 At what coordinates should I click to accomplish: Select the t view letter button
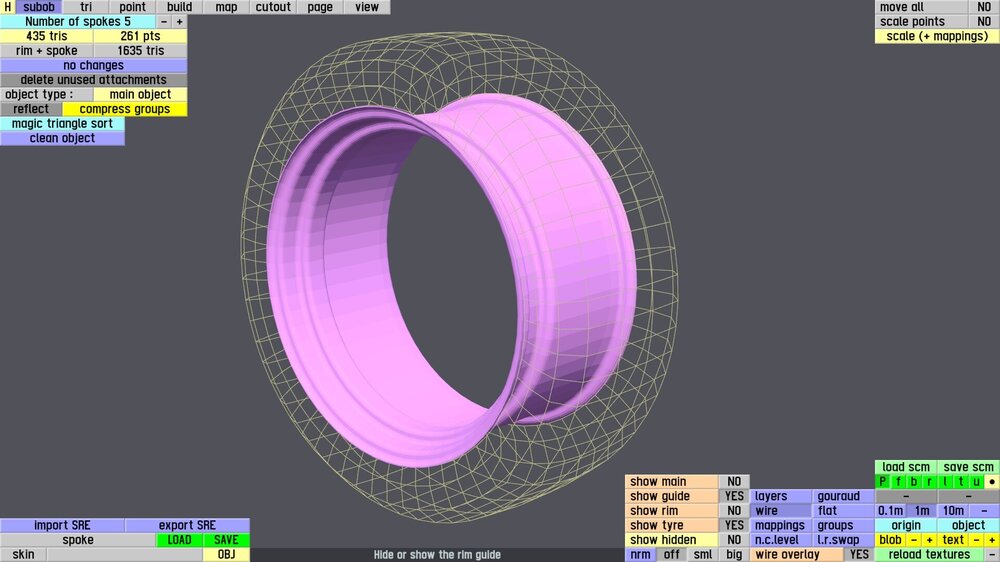point(960,482)
